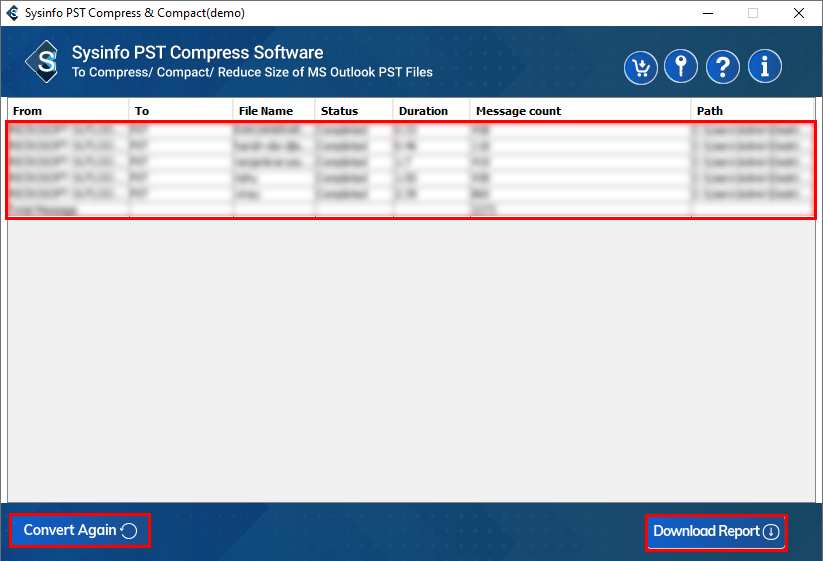Sort by the To column header

[181, 111]
